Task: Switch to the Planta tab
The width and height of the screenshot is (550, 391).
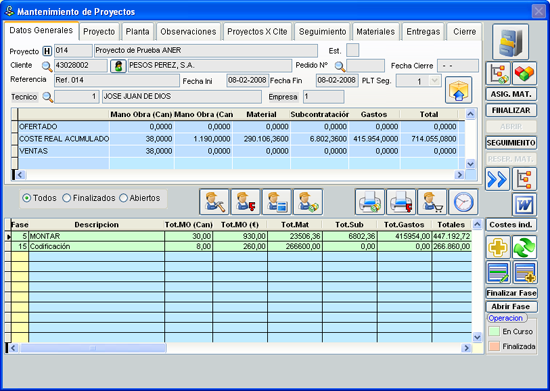Action: point(138,32)
